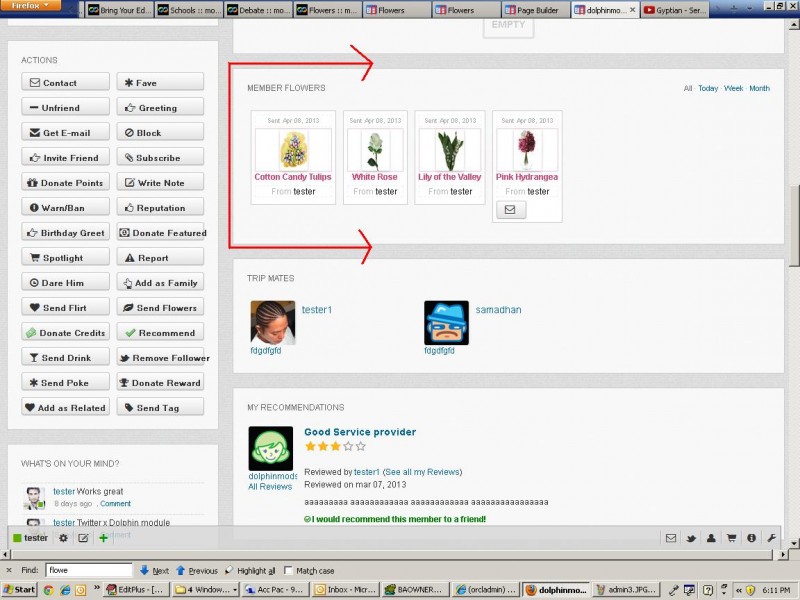The width and height of the screenshot is (800, 600).
Task: Block this member
Action: point(160,132)
